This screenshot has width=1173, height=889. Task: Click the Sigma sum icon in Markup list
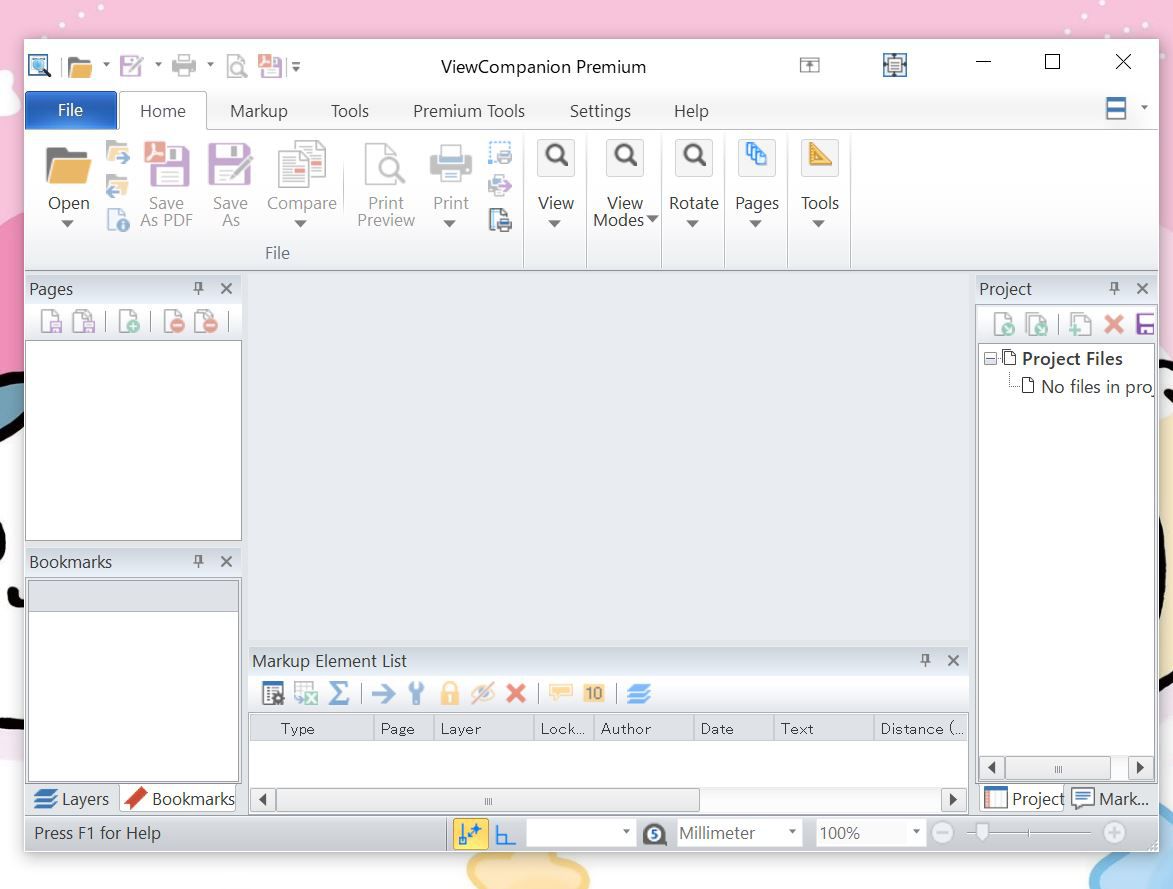coord(339,693)
